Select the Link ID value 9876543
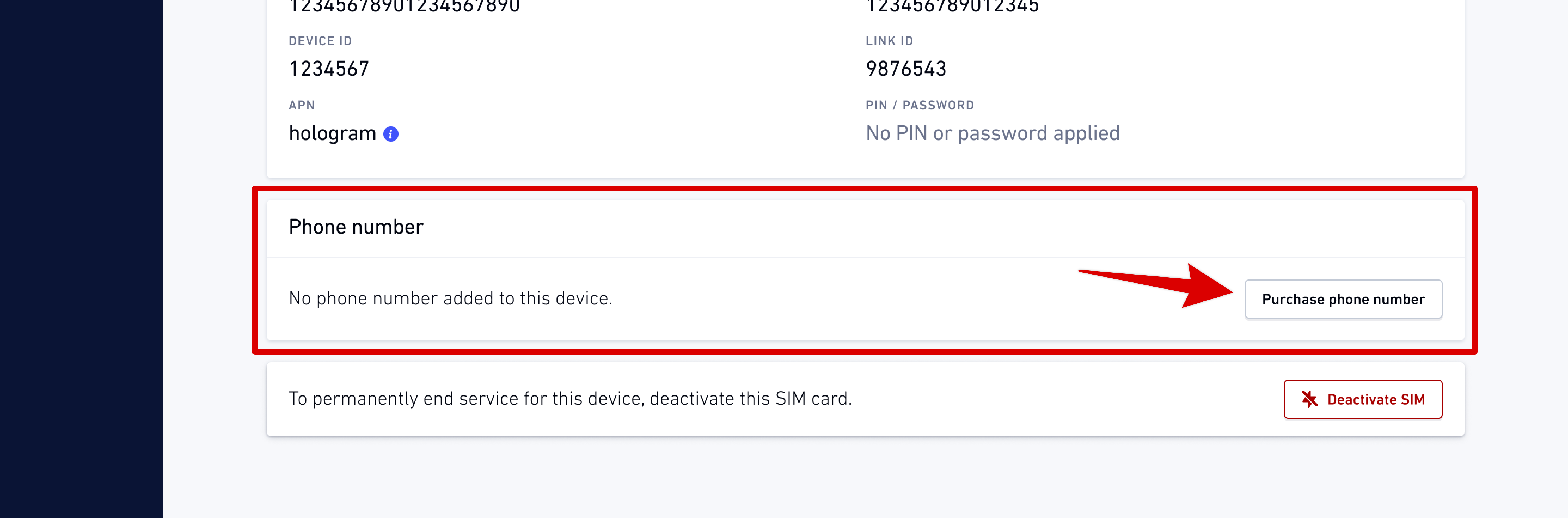This screenshot has height=518, width=1568. point(906,69)
